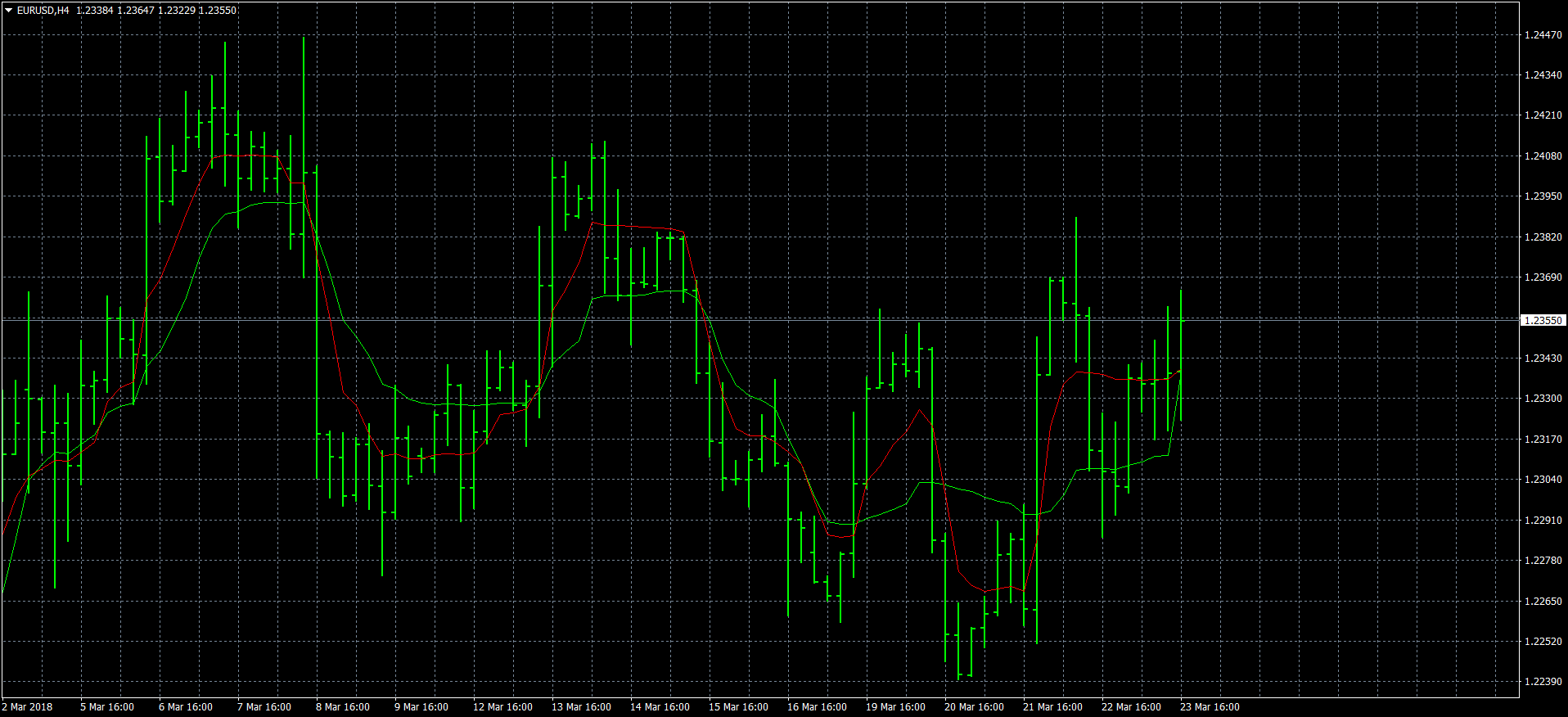Click the small triangle beside EURUSD,H4
Image resolution: width=1568 pixels, height=717 pixels.
(x=9, y=11)
